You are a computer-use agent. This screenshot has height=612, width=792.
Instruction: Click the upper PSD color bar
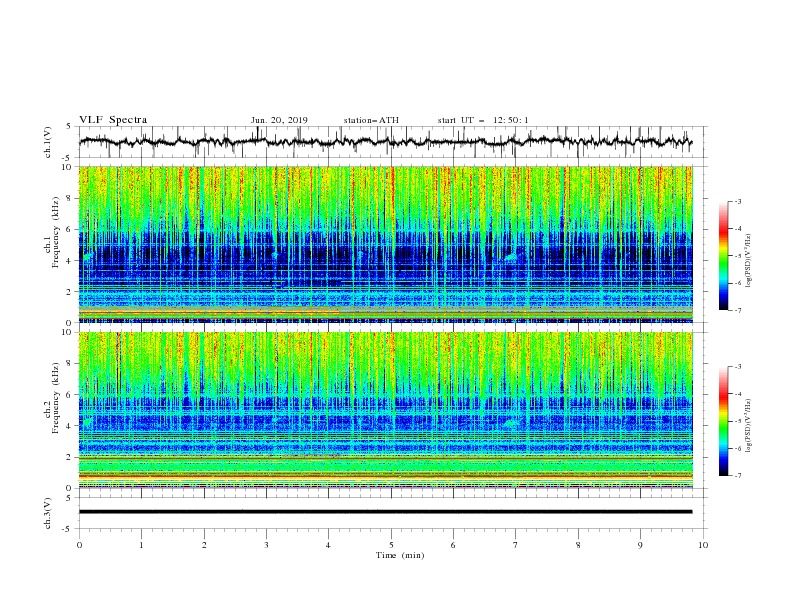click(x=723, y=256)
